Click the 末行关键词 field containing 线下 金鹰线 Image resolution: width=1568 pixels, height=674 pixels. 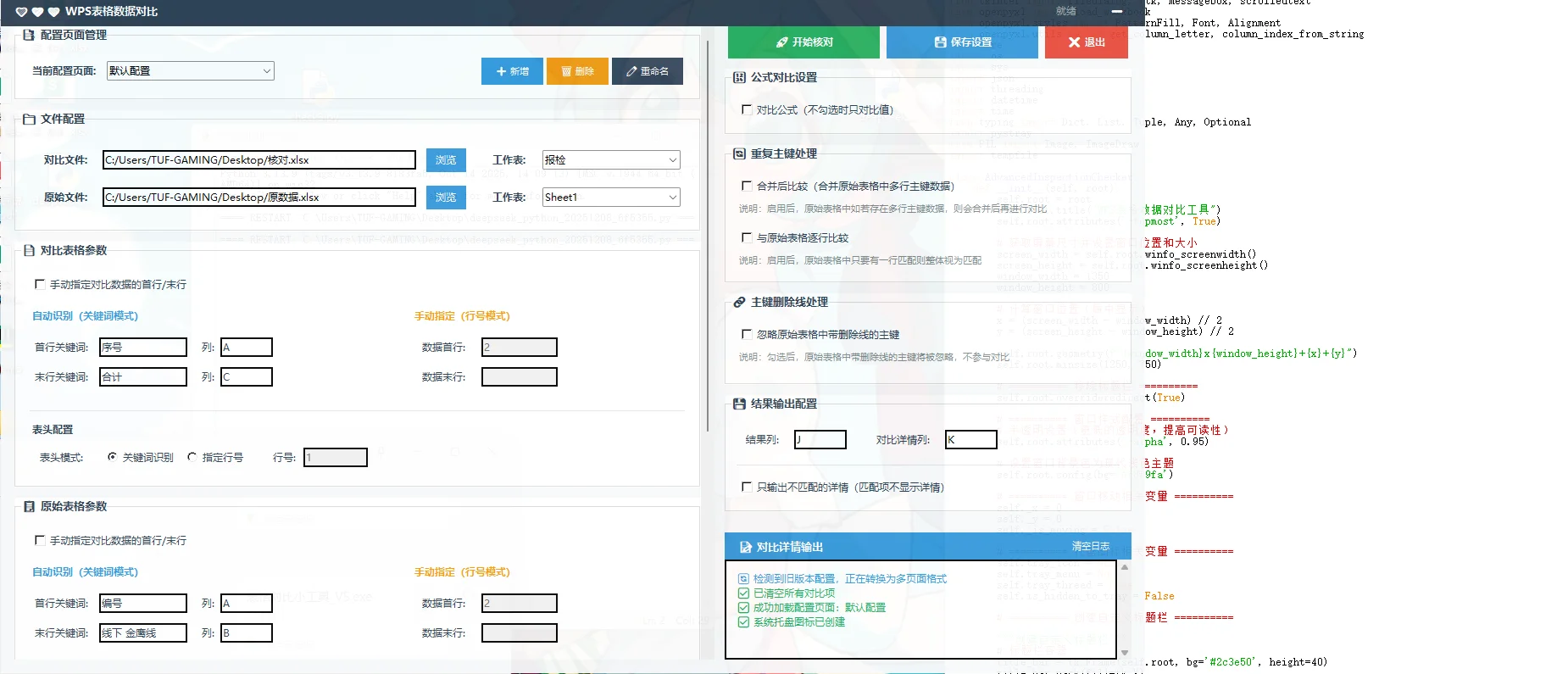tap(142, 633)
